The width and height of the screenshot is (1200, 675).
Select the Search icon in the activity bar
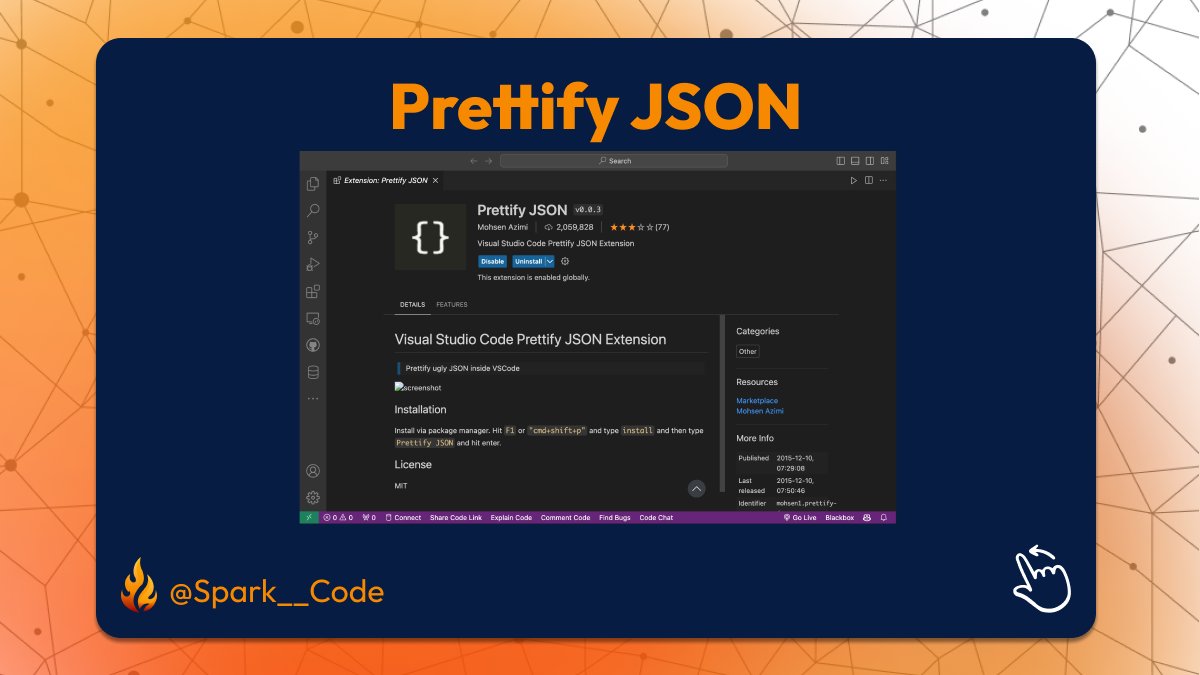pos(313,210)
